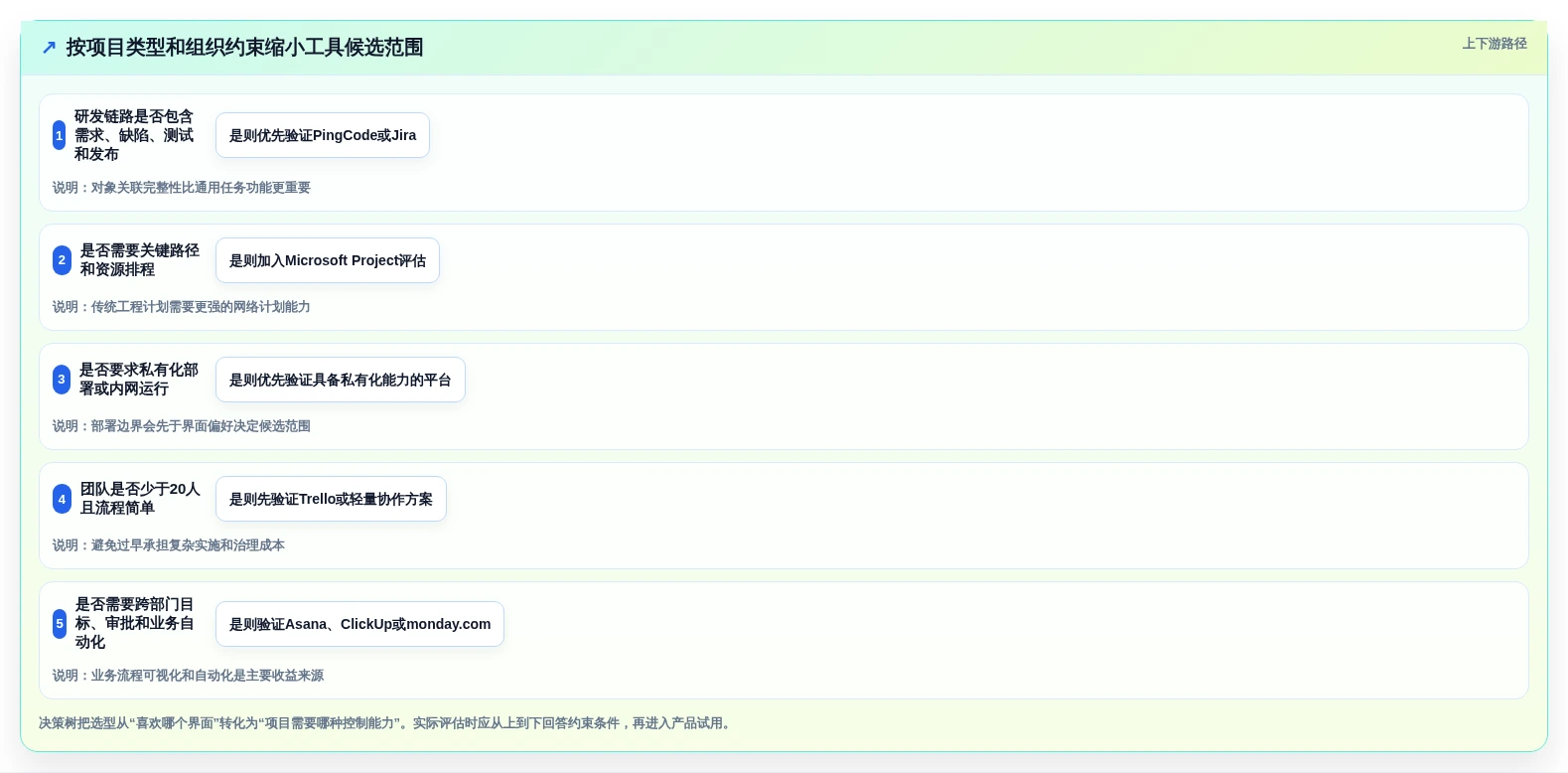This screenshot has height=773, width=1568.
Task: Click the arrow icon beside the panel title
Action: coord(49,48)
